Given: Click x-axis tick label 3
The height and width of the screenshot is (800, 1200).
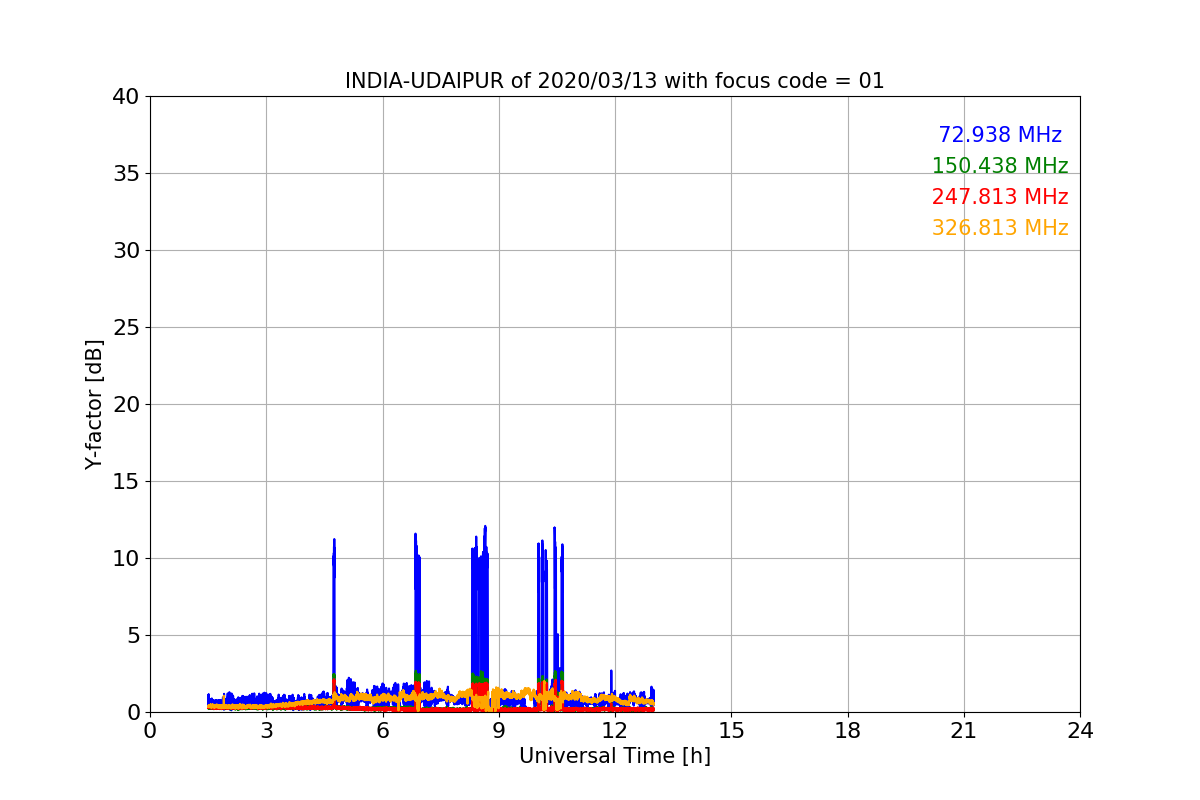Looking at the screenshot, I should point(266,731).
